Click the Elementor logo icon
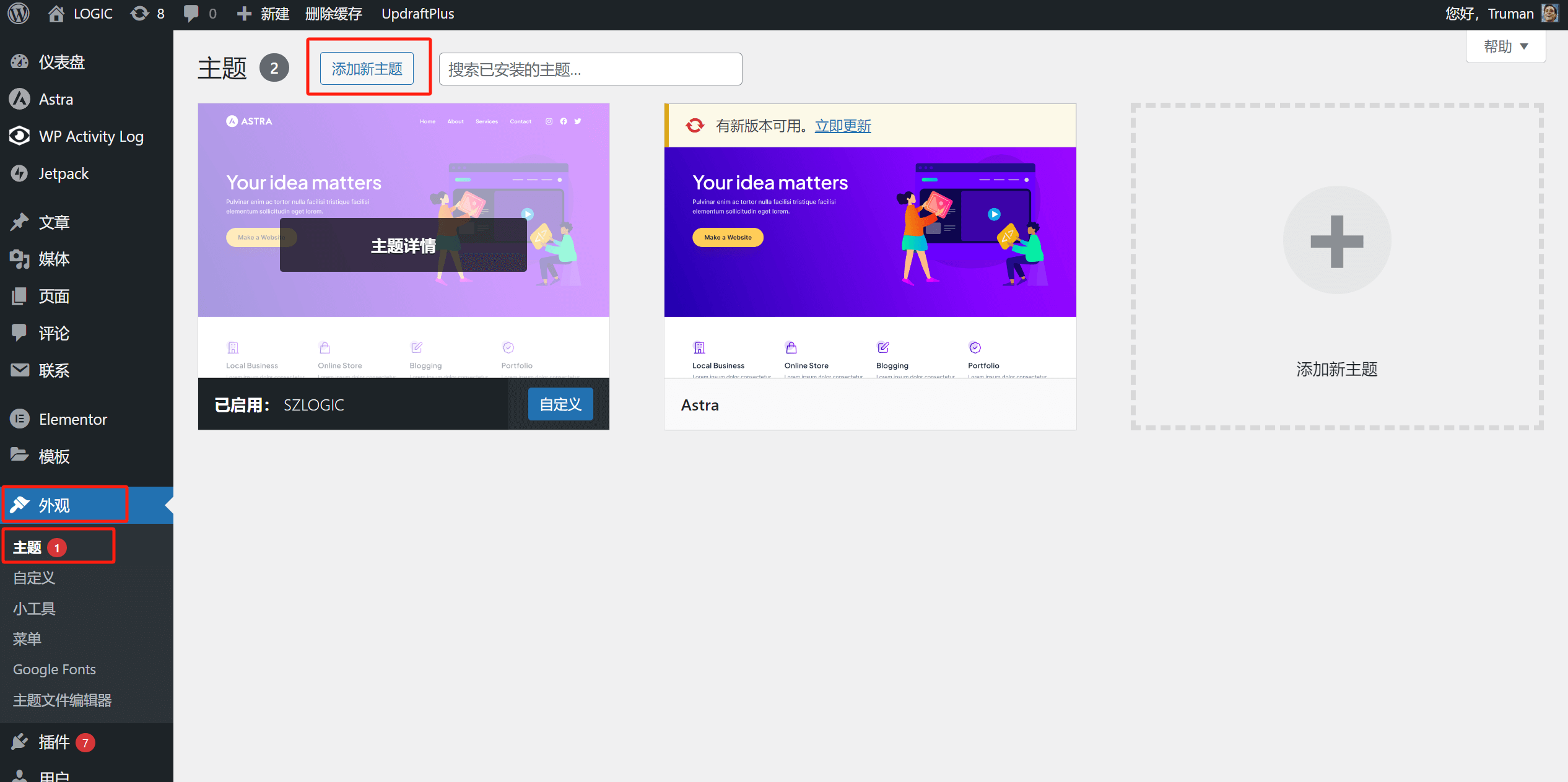The width and height of the screenshot is (1568, 782). click(20, 419)
